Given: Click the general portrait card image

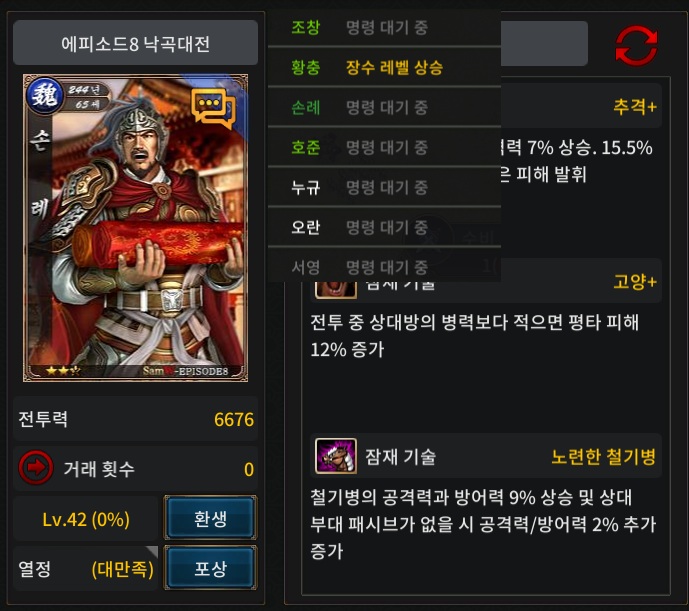Looking at the screenshot, I should (135, 228).
